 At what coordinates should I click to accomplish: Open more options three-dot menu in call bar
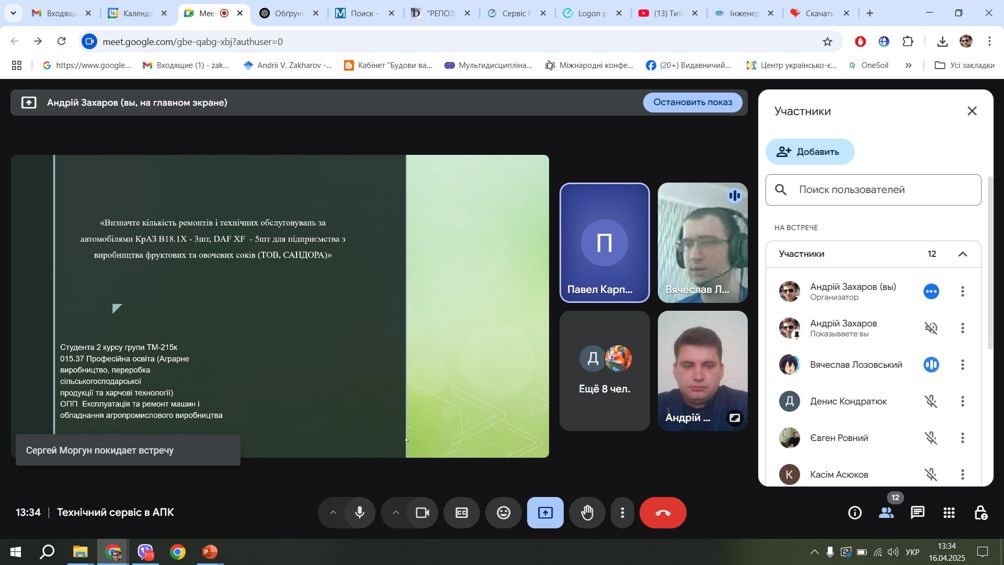(622, 513)
